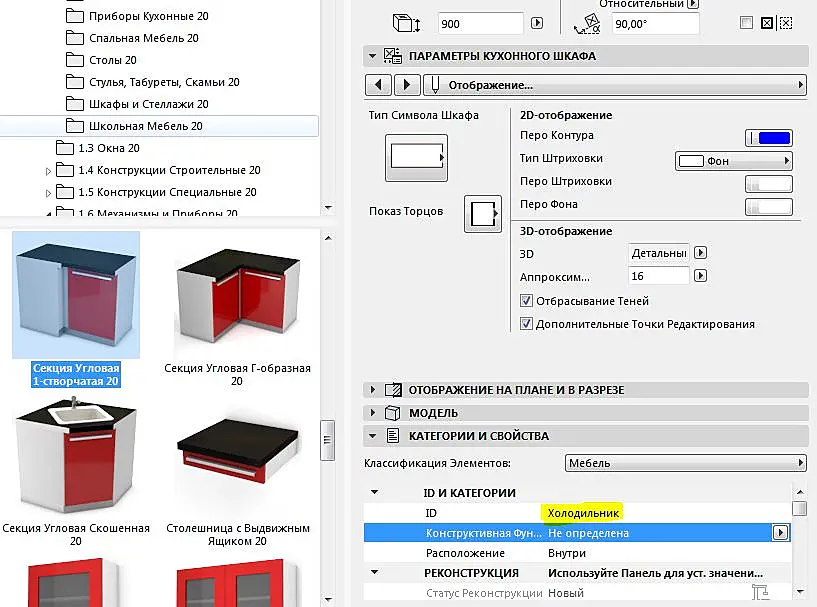Open Классификация Элементов Мебель dropdown
The image size is (817, 607).
[x=686, y=463]
